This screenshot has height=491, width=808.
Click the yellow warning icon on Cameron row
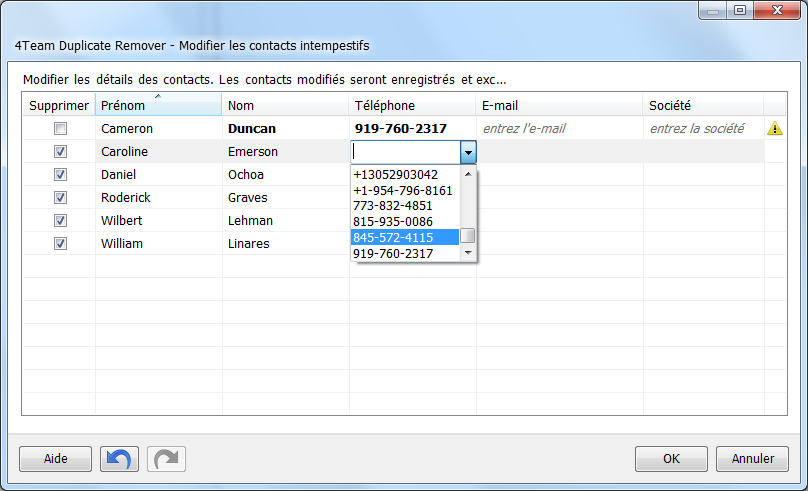pos(774,129)
